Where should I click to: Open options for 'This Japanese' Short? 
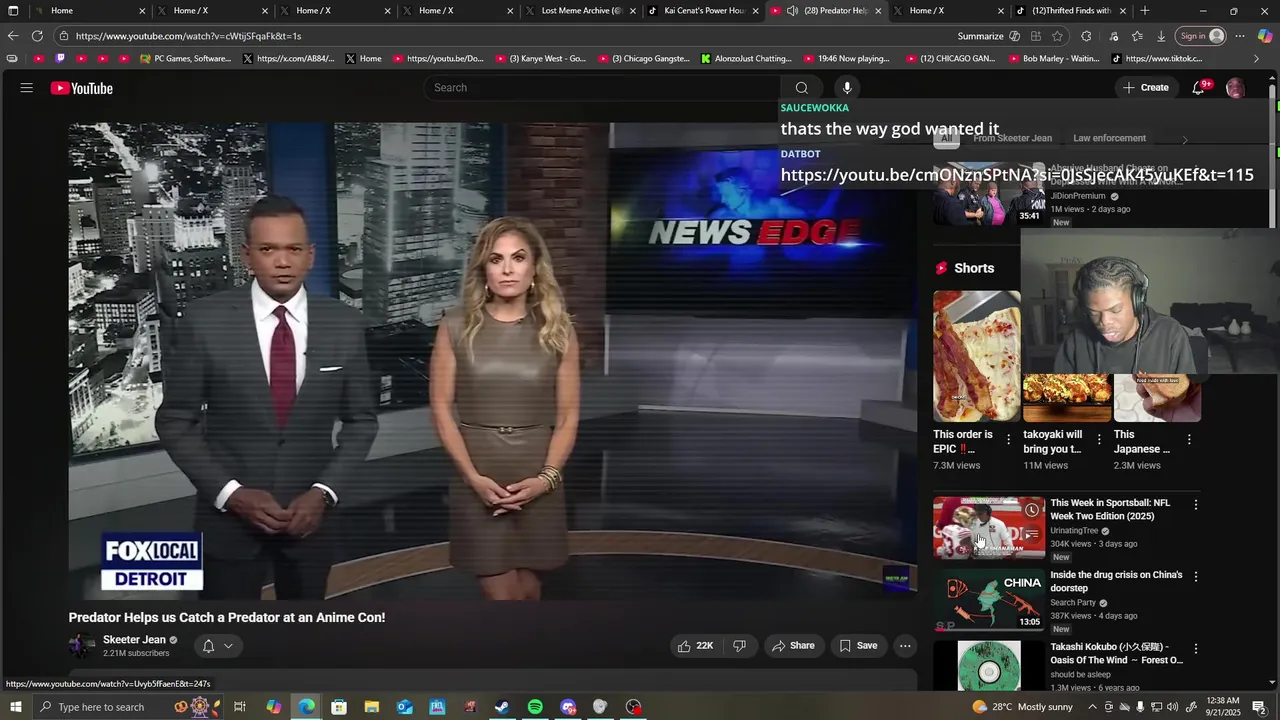[x=1189, y=439]
